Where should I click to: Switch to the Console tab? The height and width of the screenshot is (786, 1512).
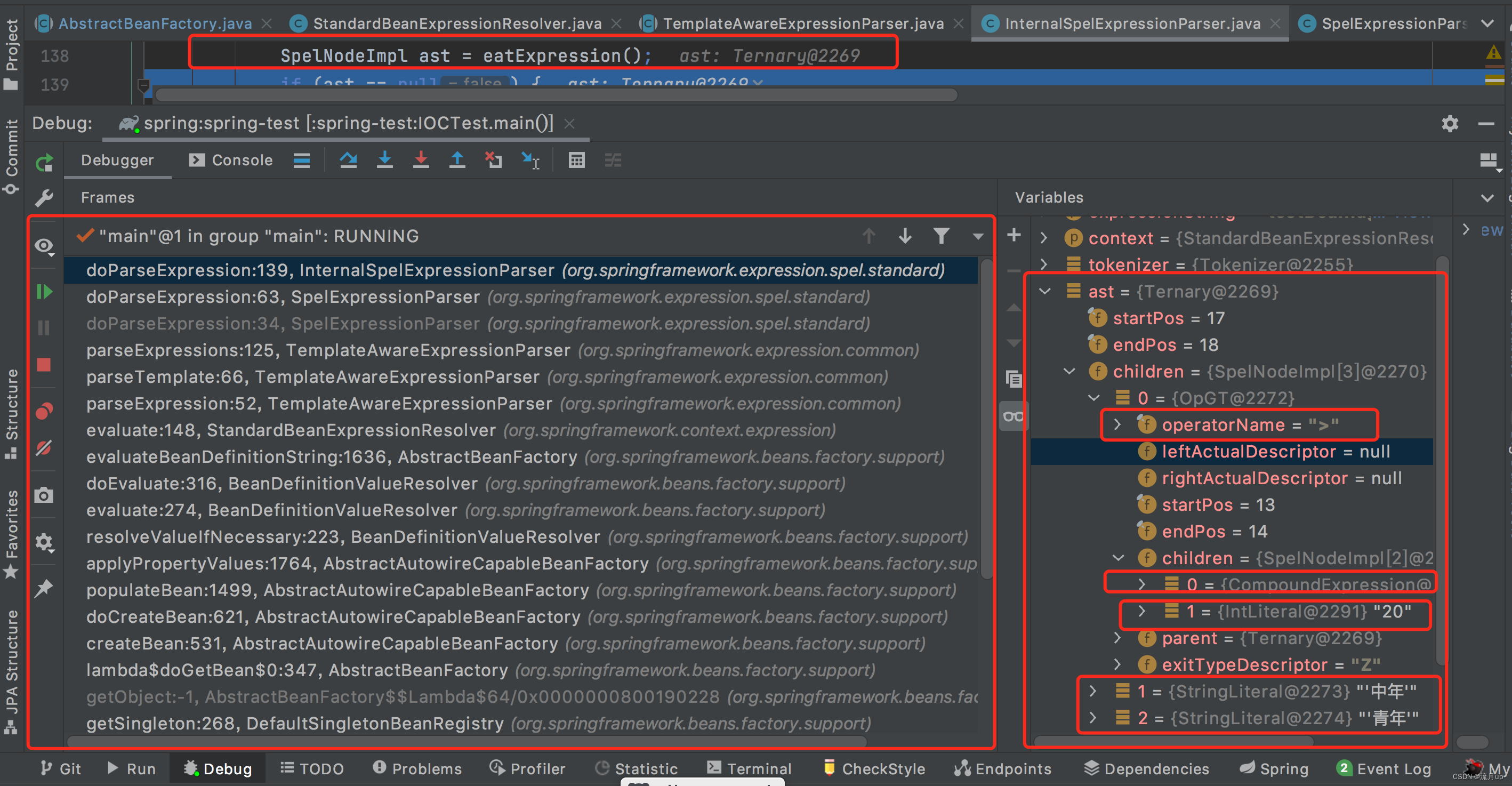coord(231,161)
